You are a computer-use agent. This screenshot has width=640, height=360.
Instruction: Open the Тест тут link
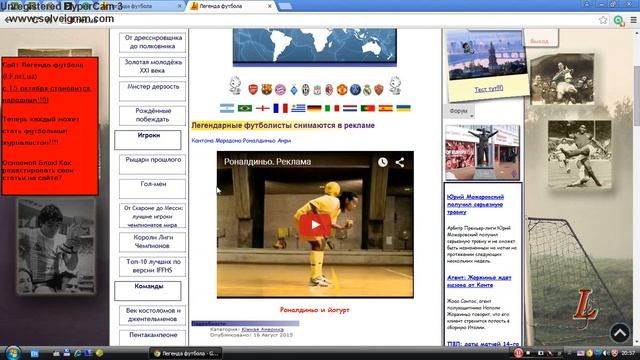click(x=488, y=89)
